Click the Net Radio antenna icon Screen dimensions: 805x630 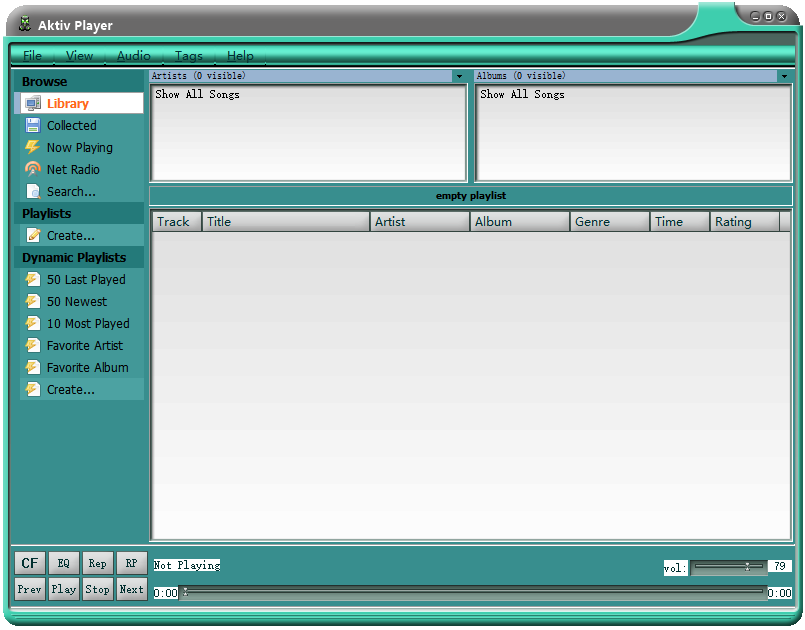[x=33, y=169]
